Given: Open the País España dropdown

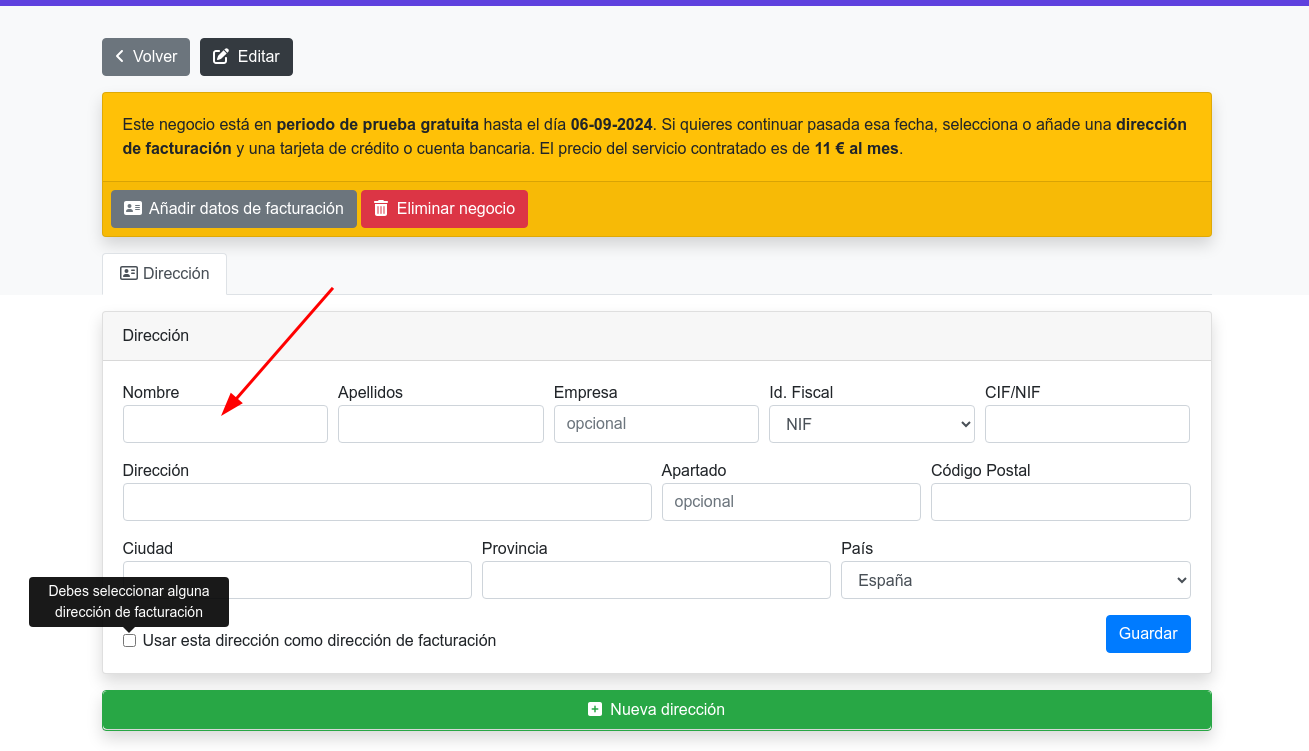Looking at the screenshot, I should (x=1016, y=580).
